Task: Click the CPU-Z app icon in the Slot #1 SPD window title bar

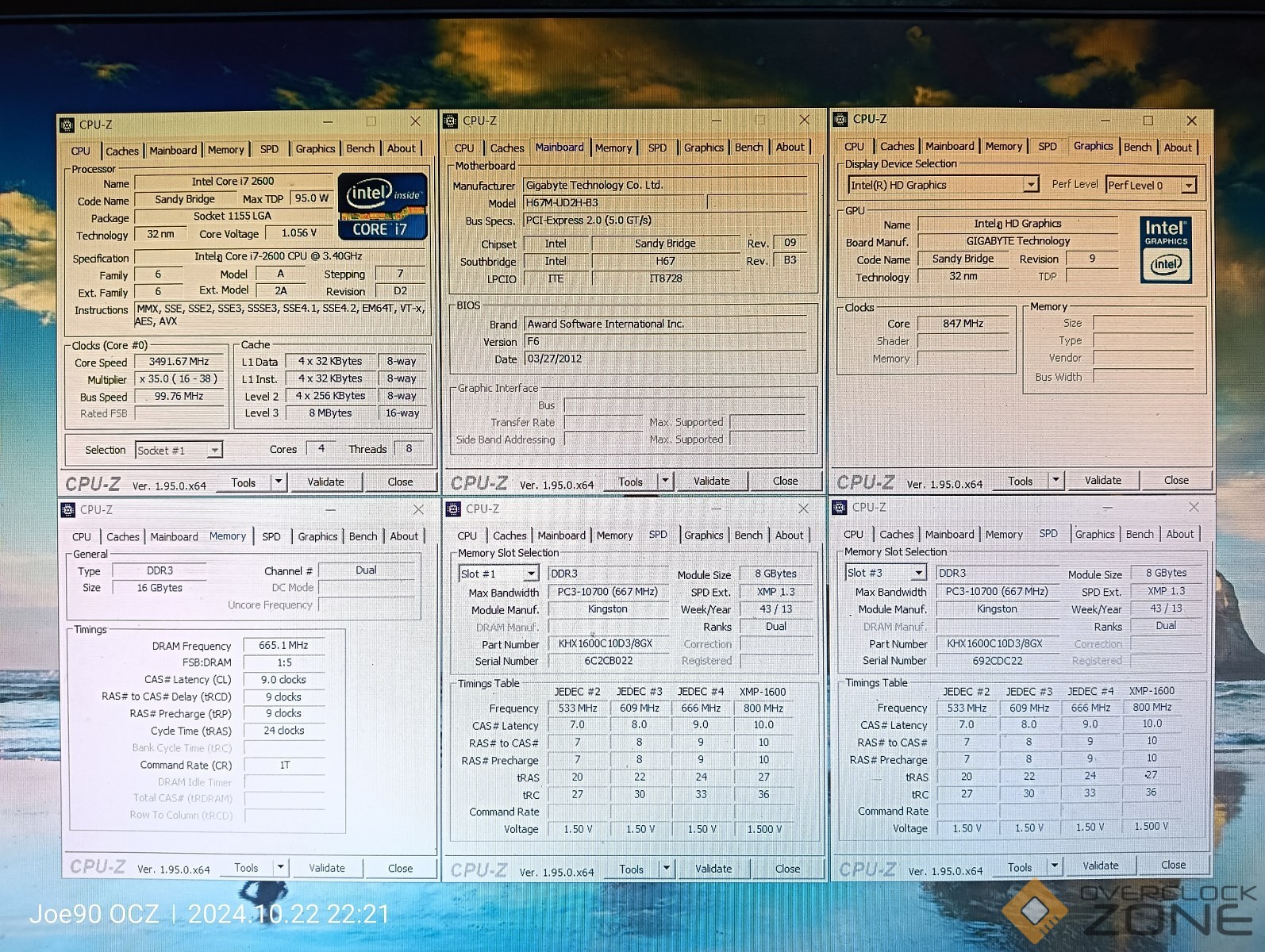Action: [453, 509]
